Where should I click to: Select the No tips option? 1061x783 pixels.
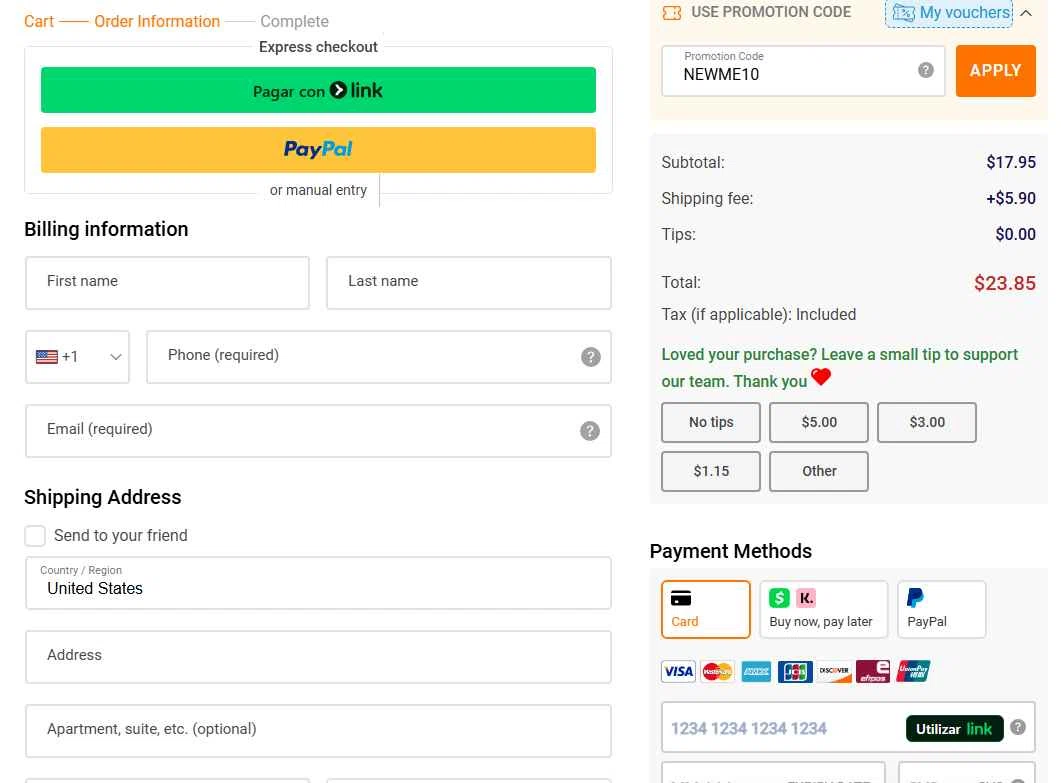[711, 422]
